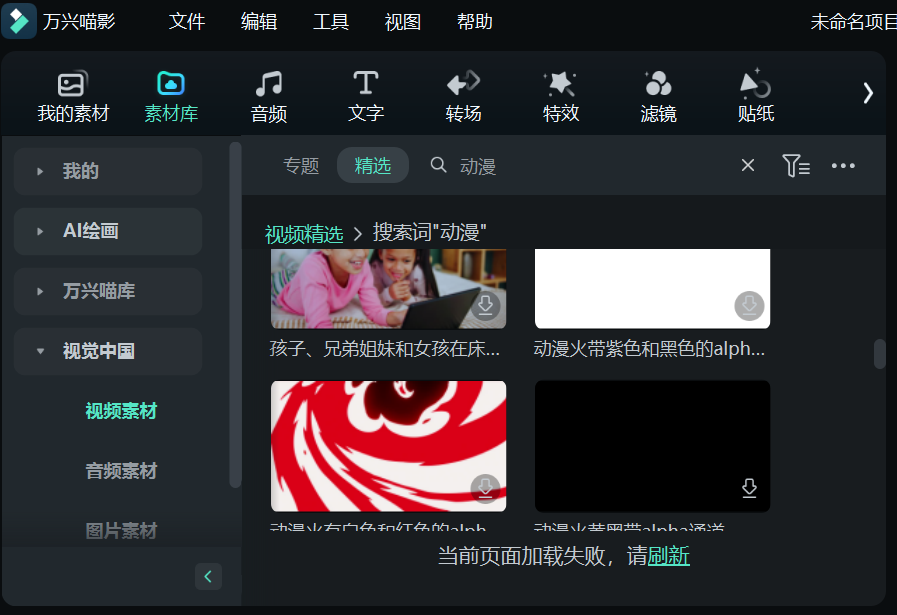Screen dimensions: 897x615
Task: Clear the search with the X button
Action: click(747, 165)
